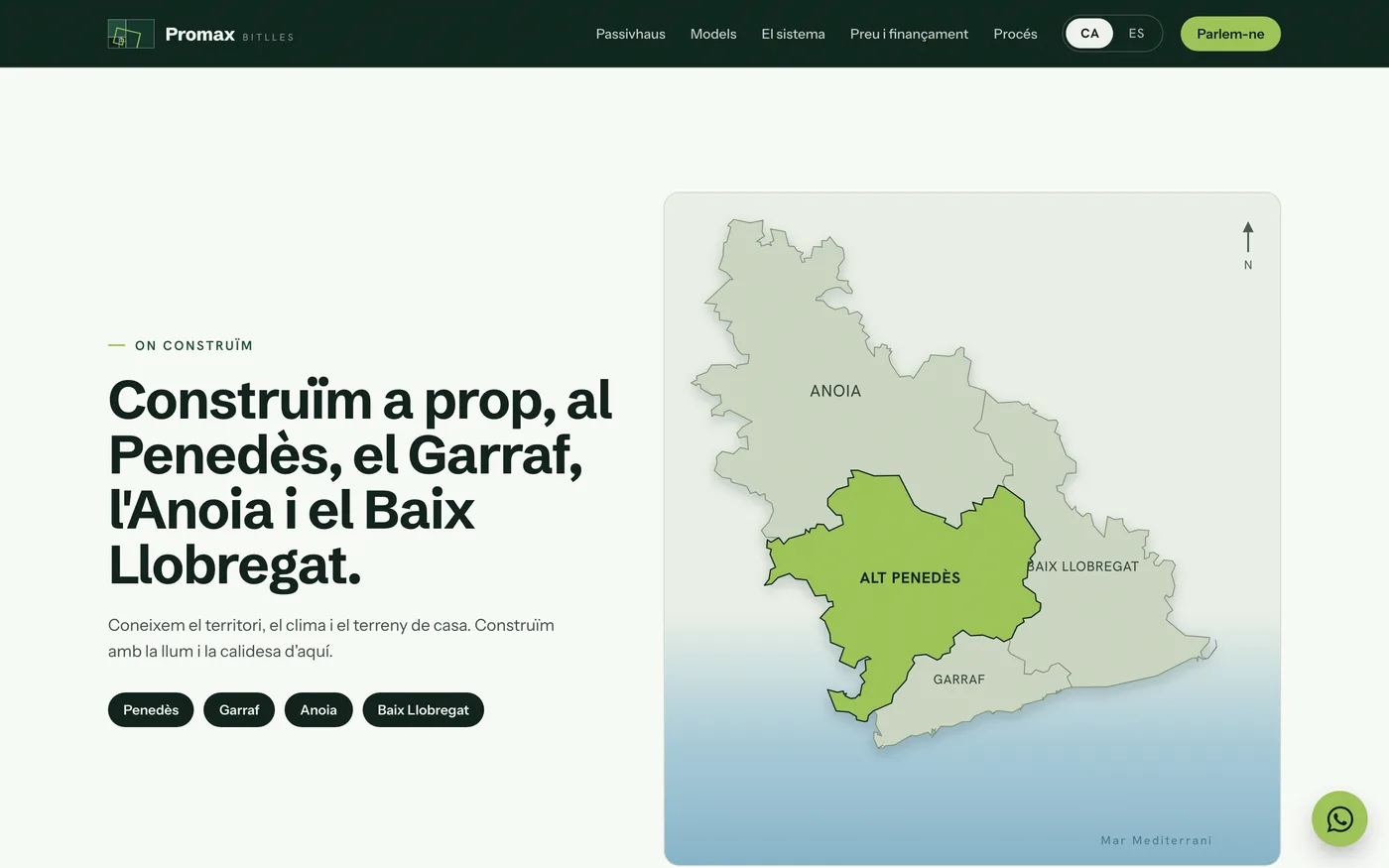Select the Garraf region pill
The width and height of the screenshot is (1389, 868).
[239, 709]
